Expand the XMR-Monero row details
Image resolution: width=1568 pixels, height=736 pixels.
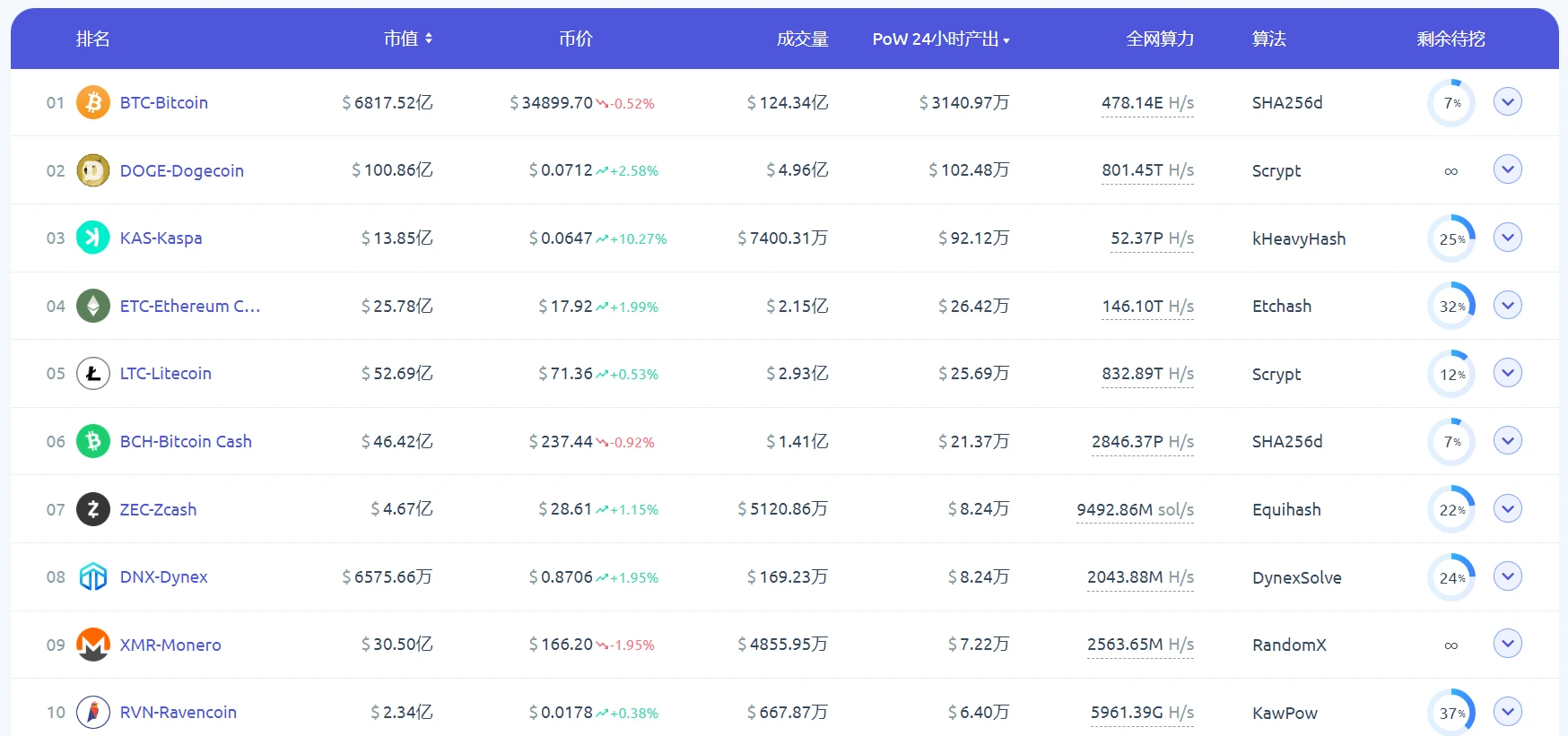click(x=1508, y=643)
